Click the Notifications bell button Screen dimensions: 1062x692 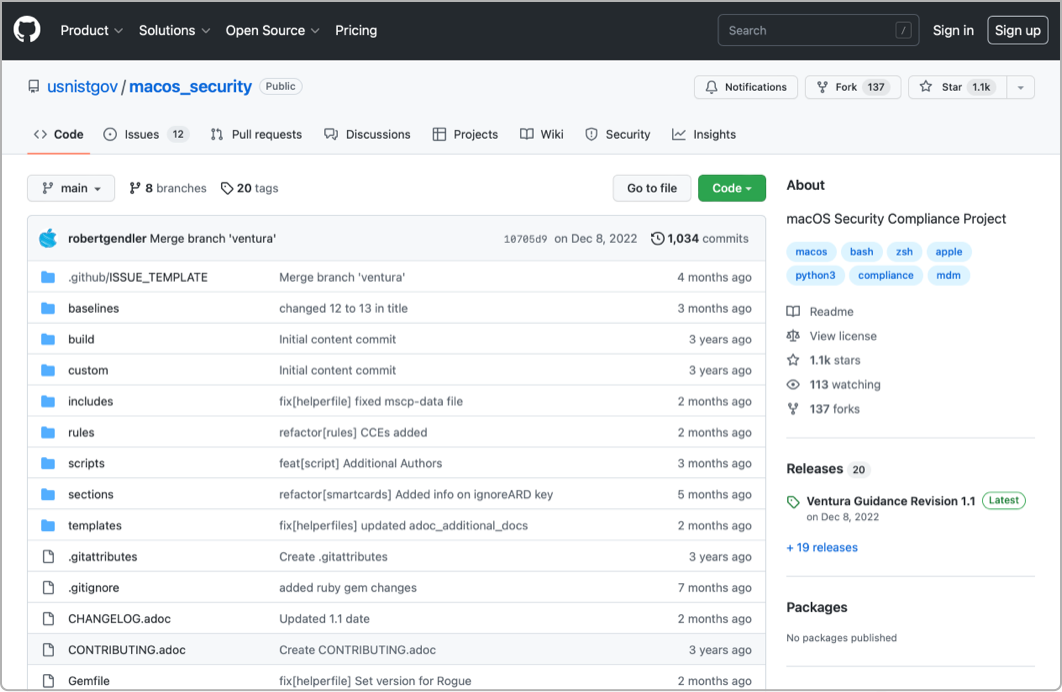(x=746, y=87)
